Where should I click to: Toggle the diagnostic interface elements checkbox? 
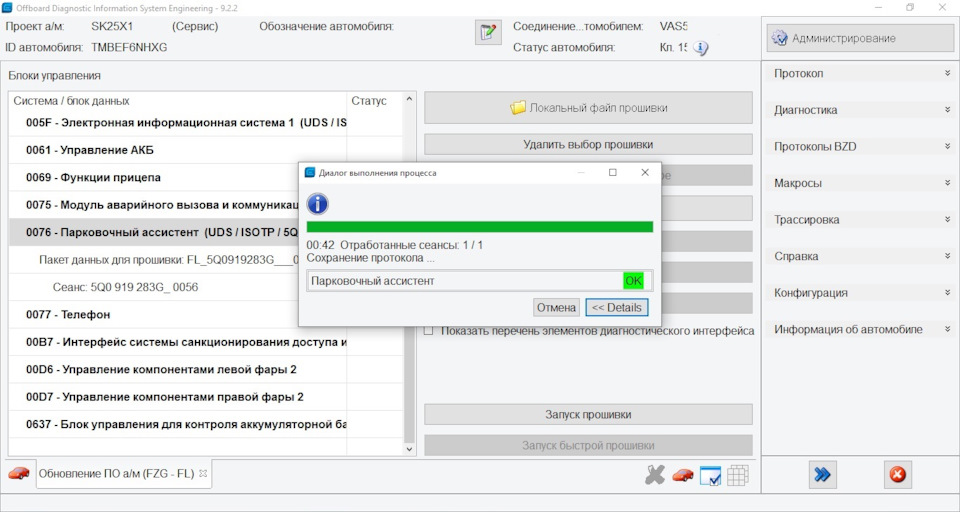pyautogui.click(x=429, y=331)
